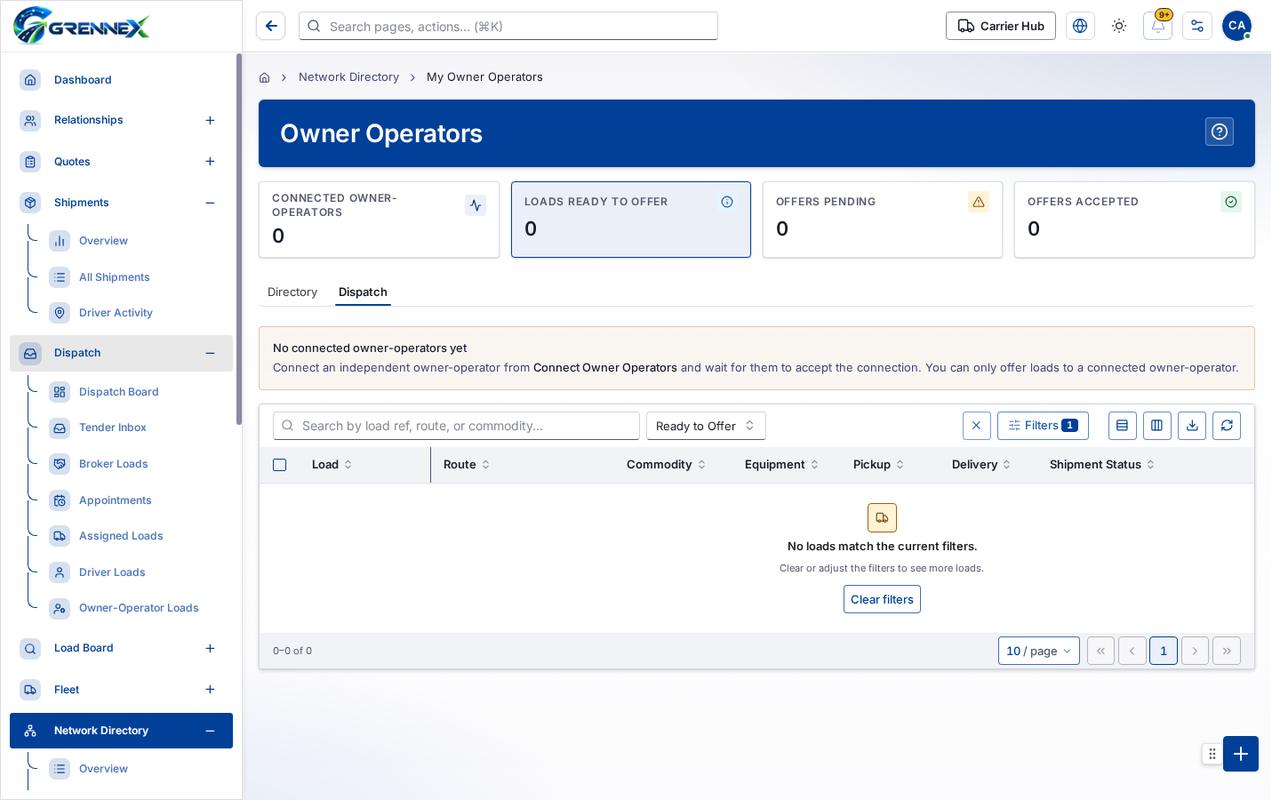The height and width of the screenshot is (800, 1280).
Task: Open the notifications bell
Action: click(x=1158, y=26)
